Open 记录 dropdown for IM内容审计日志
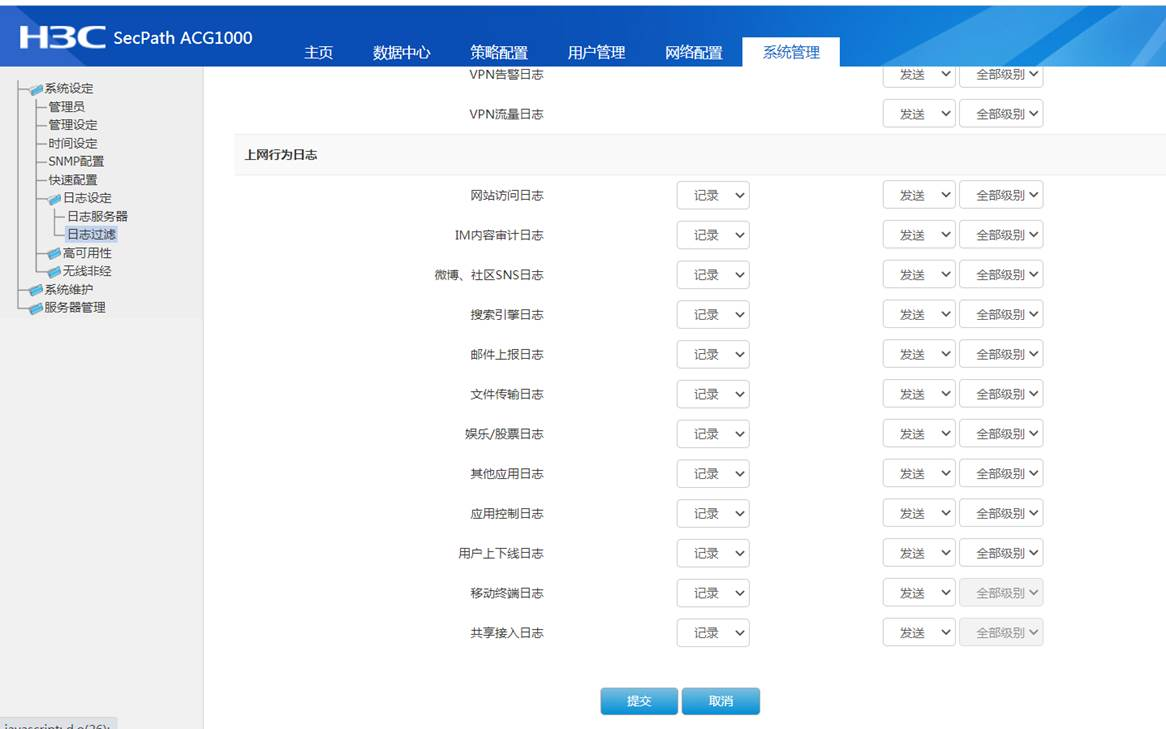 (x=713, y=235)
